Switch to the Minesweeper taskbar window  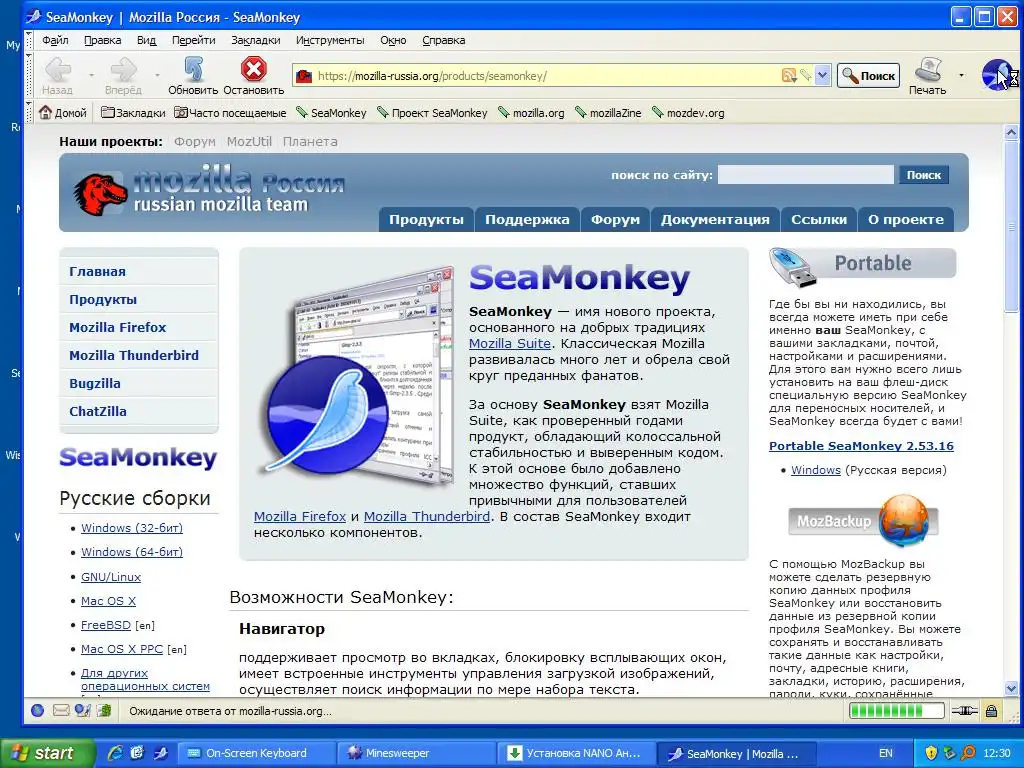pos(416,753)
